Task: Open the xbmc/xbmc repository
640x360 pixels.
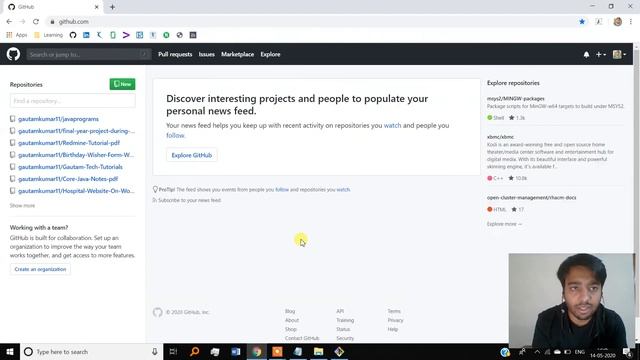Action: tap(500, 137)
